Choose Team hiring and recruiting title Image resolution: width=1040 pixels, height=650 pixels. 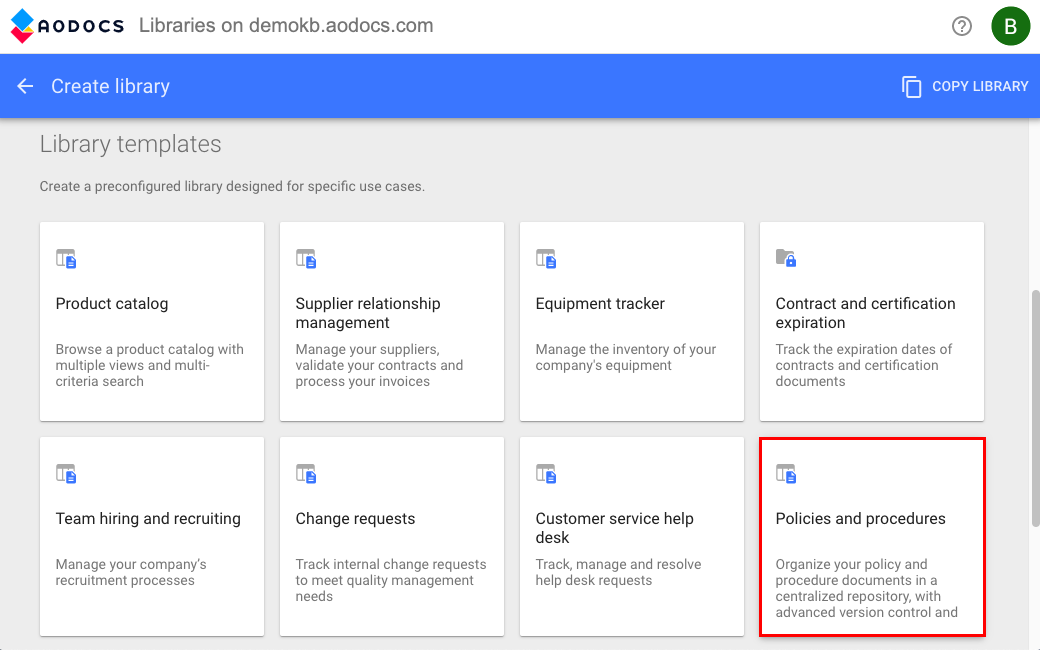(x=148, y=519)
